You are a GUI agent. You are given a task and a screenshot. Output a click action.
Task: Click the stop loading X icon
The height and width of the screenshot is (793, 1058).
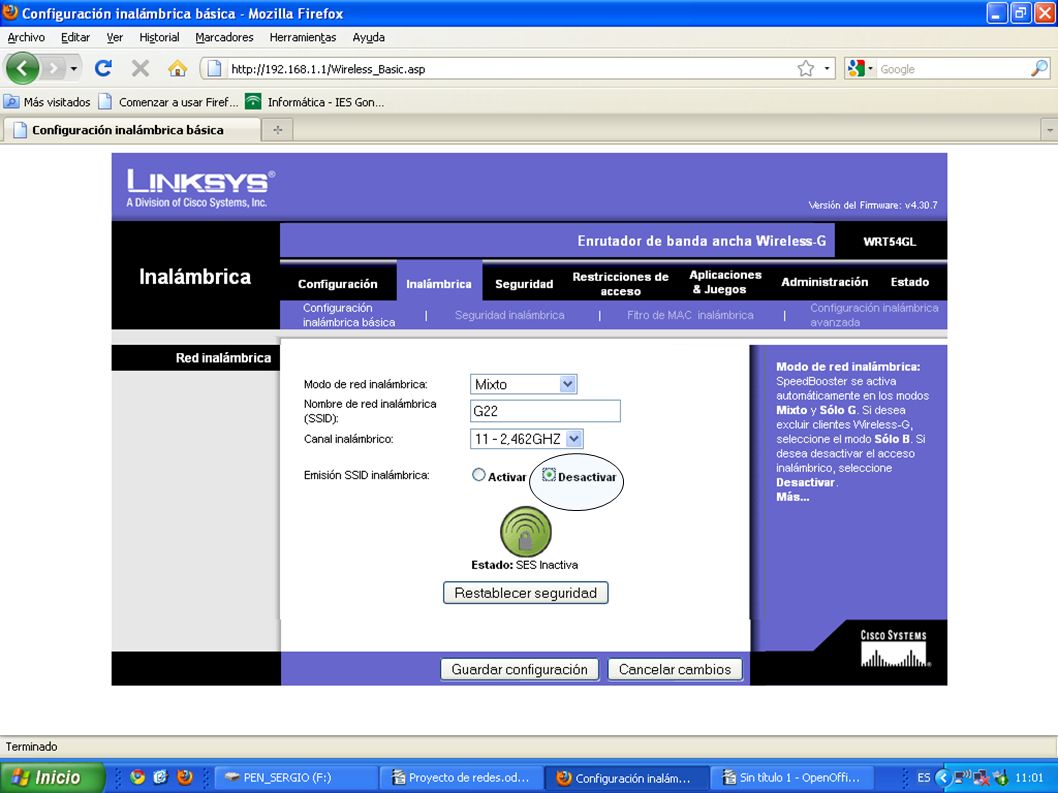click(140, 68)
